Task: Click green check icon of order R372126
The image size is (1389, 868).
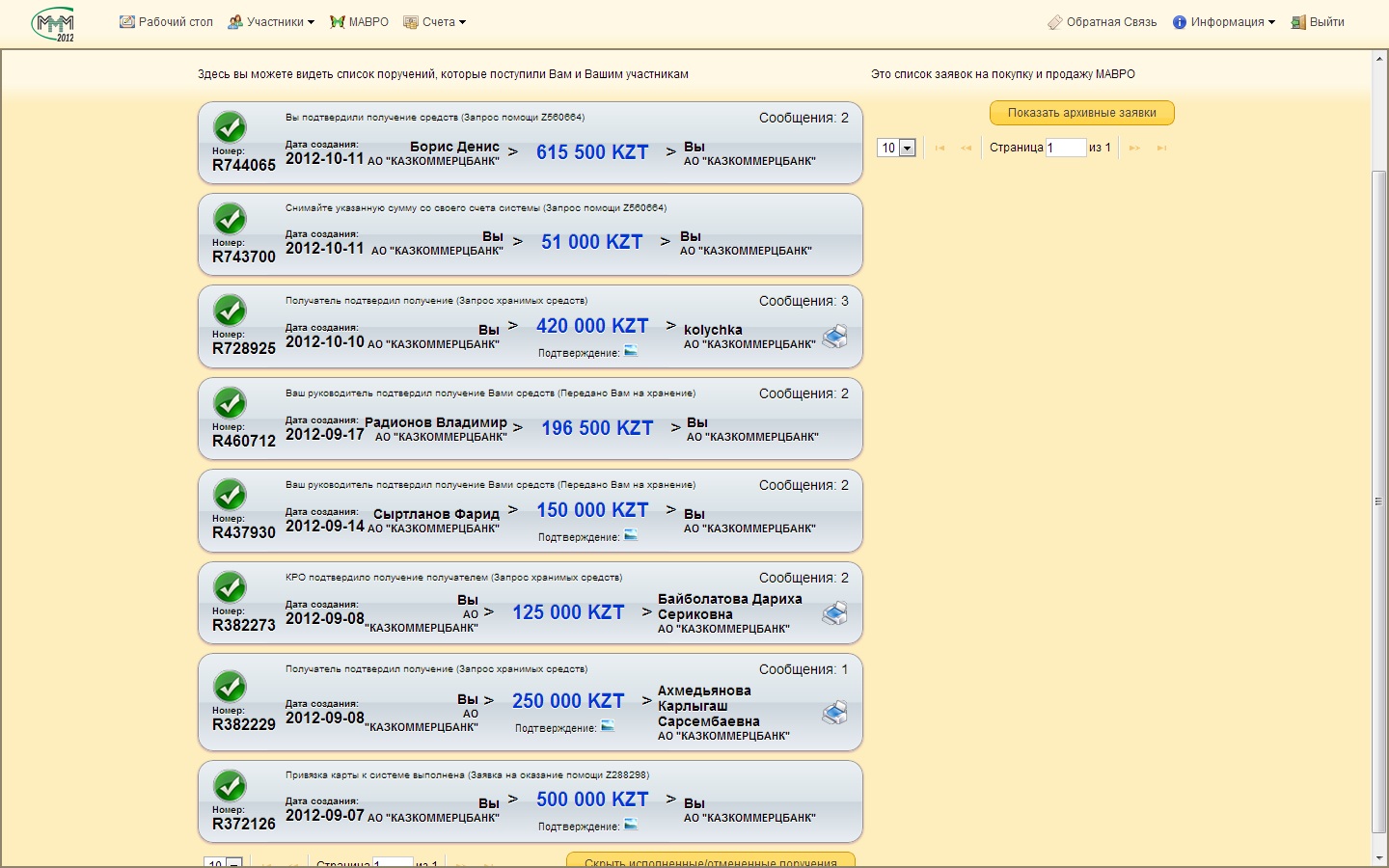Action: tap(230, 786)
